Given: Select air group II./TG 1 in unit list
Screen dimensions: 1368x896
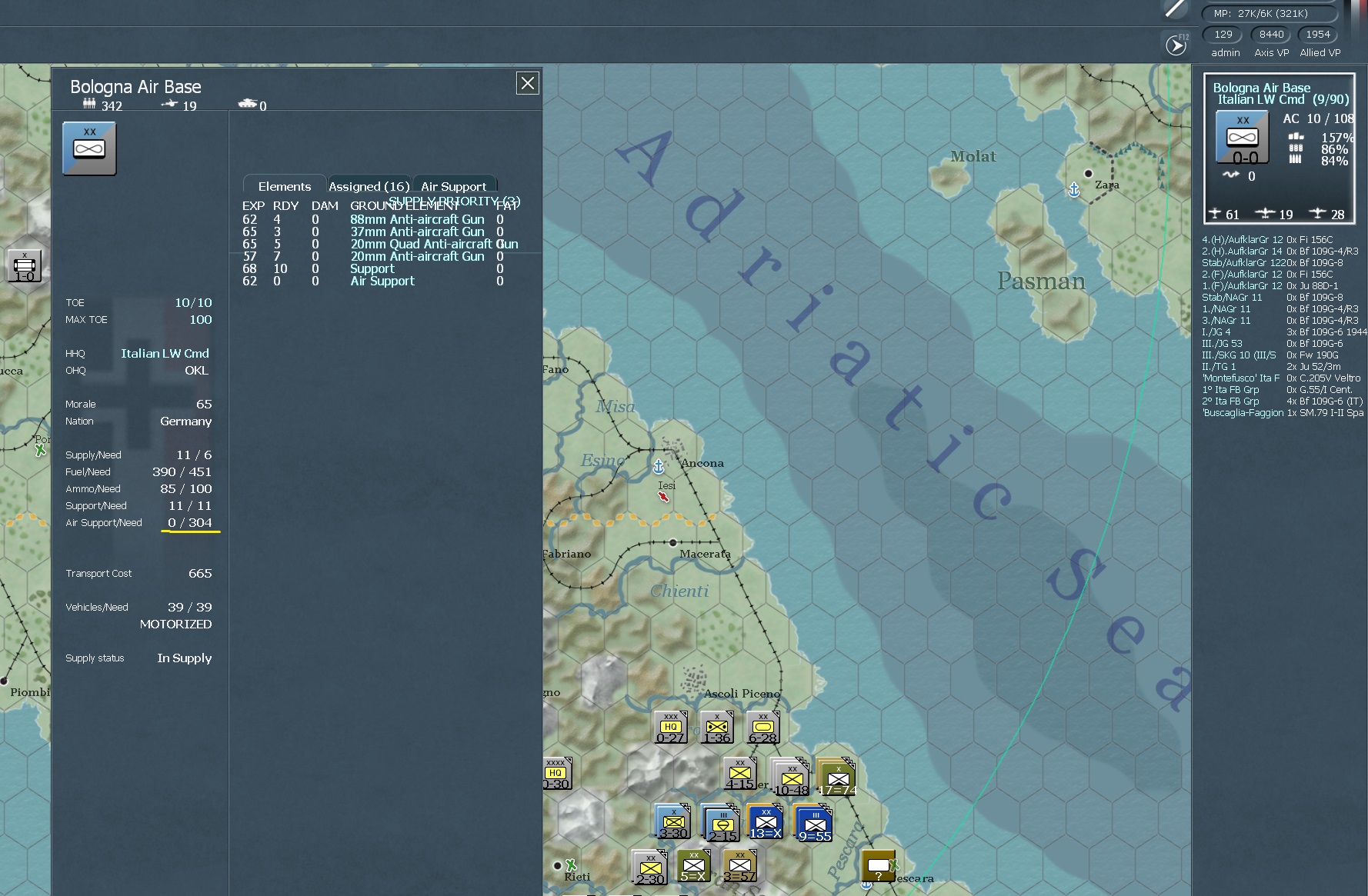Looking at the screenshot, I should coord(1284,367).
